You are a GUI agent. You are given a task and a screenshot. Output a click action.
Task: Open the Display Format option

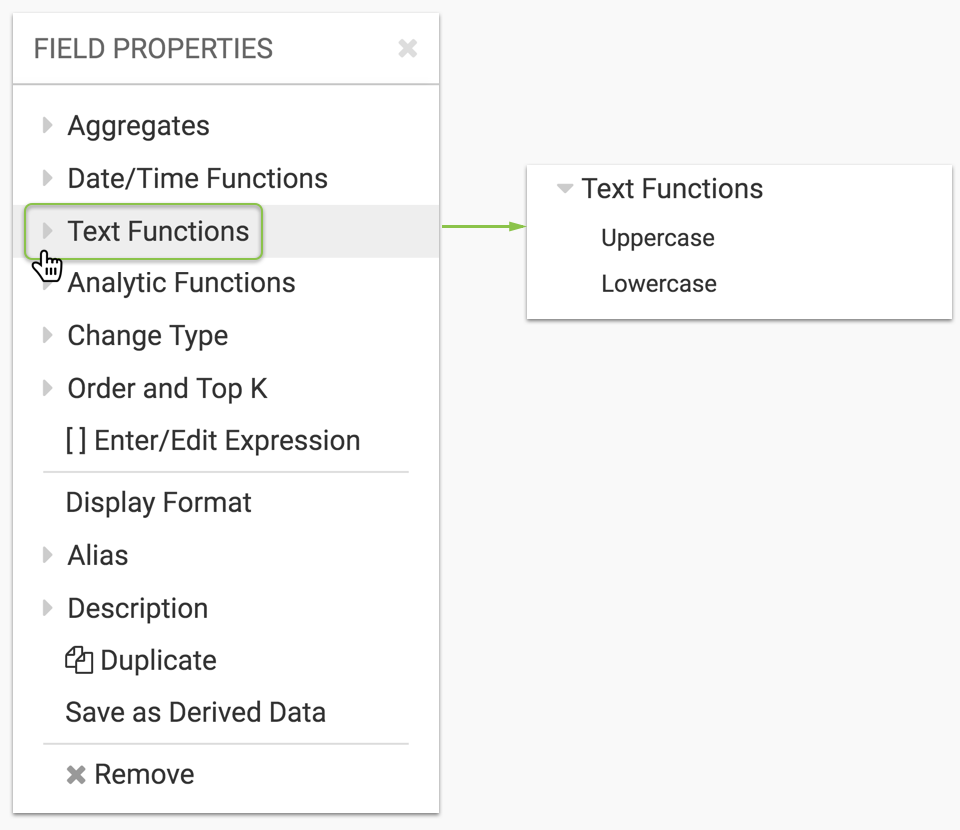click(x=158, y=502)
